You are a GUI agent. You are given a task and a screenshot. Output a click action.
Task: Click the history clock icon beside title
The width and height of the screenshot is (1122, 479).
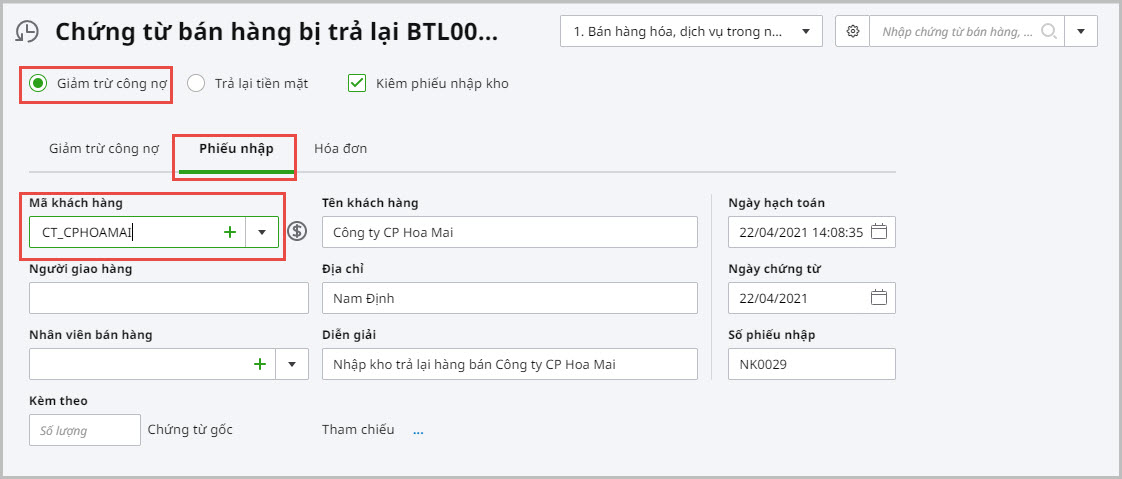[28, 31]
